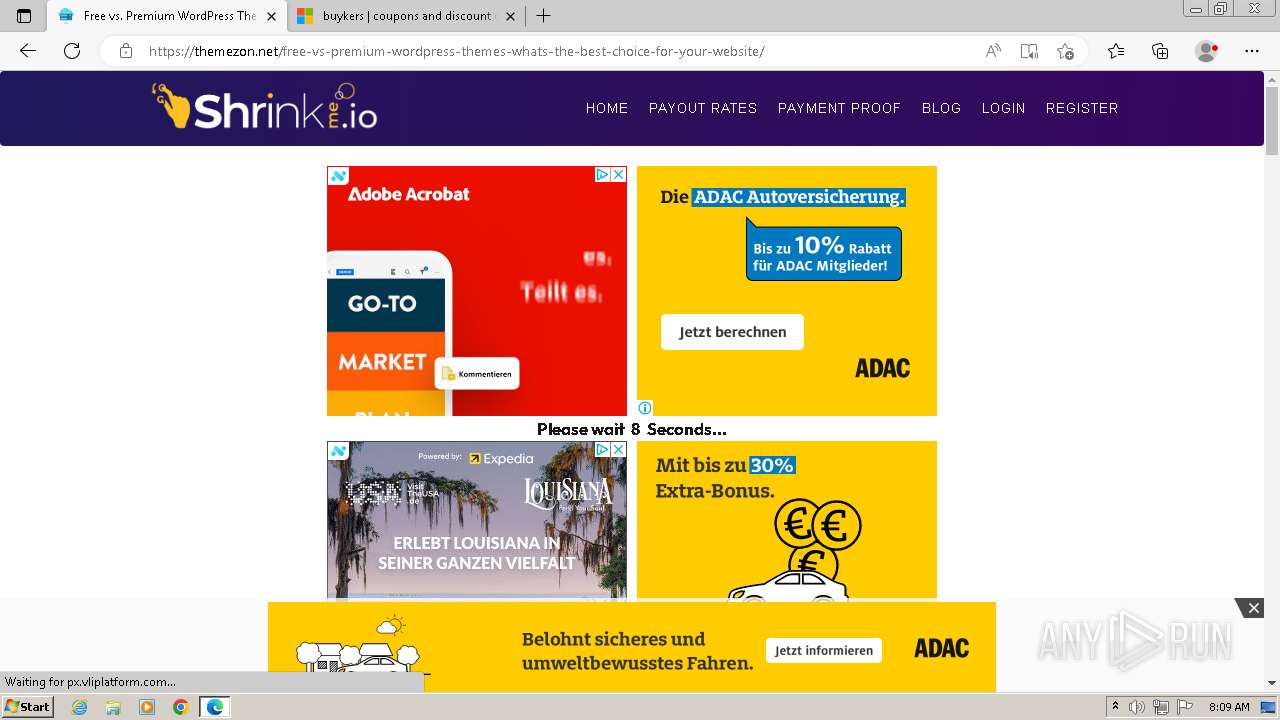
Task: Click Jetzt informieren in bottom banner
Action: [x=824, y=650]
